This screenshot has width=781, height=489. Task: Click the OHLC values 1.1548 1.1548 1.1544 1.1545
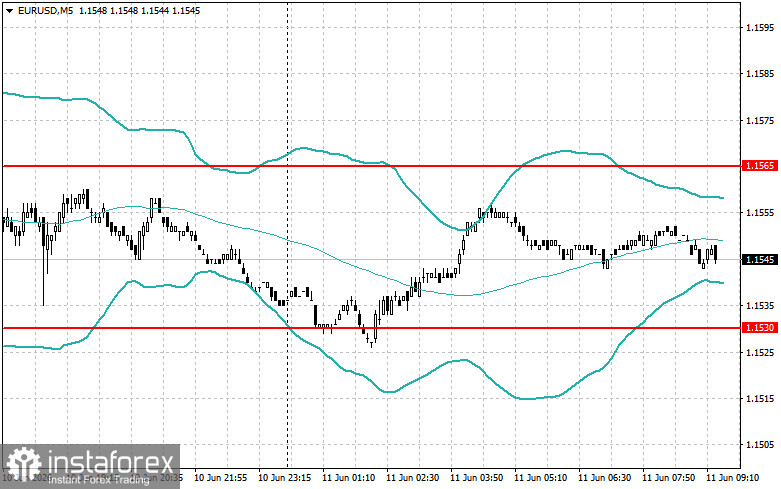click(139, 10)
